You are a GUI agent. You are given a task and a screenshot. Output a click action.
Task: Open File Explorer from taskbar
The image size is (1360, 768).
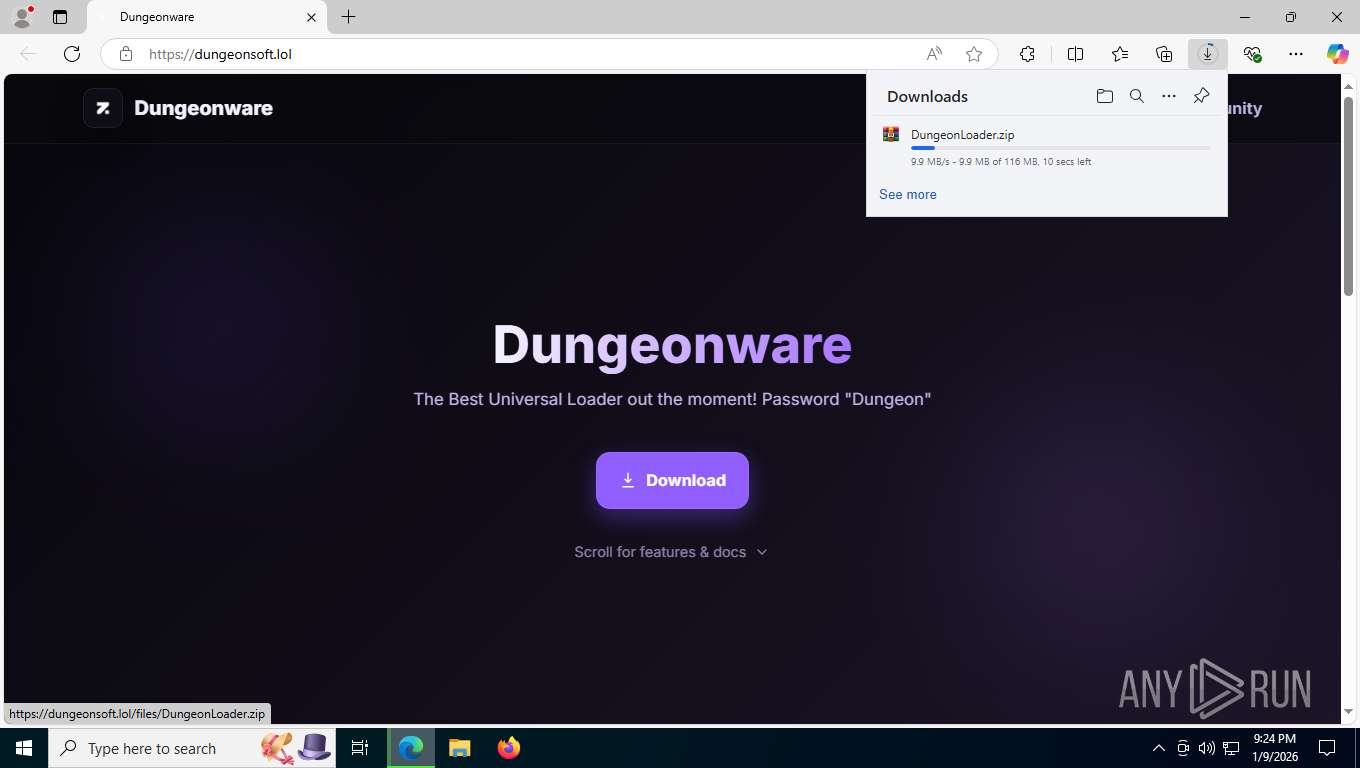(x=459, y=748)
